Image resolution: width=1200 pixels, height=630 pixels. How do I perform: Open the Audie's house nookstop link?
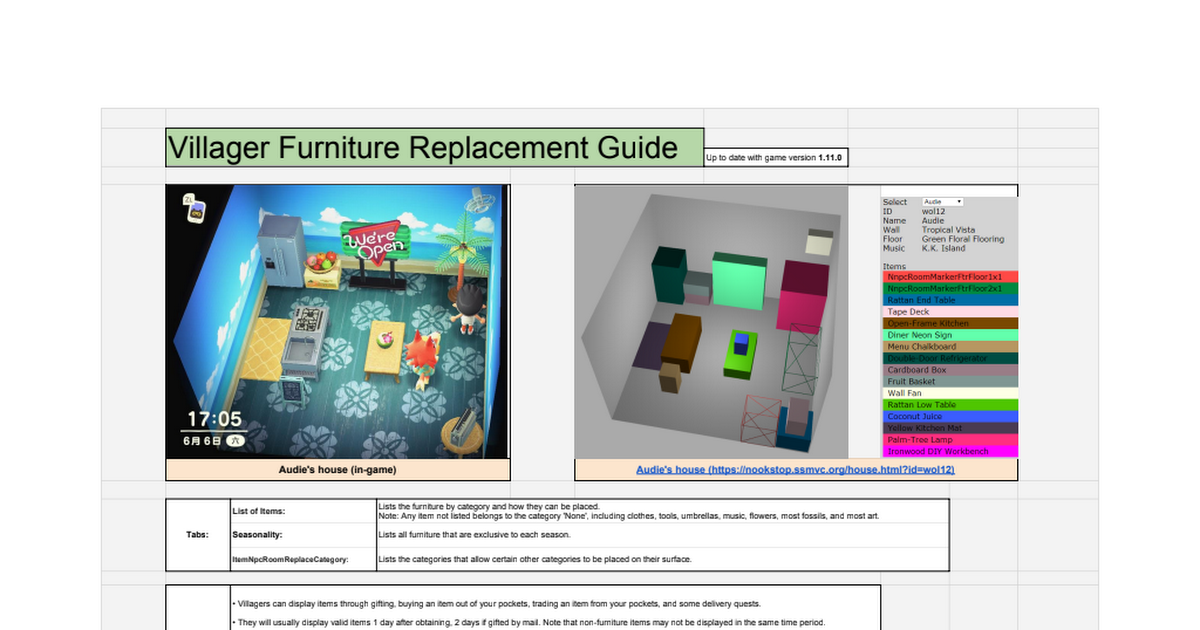[796, 469]
